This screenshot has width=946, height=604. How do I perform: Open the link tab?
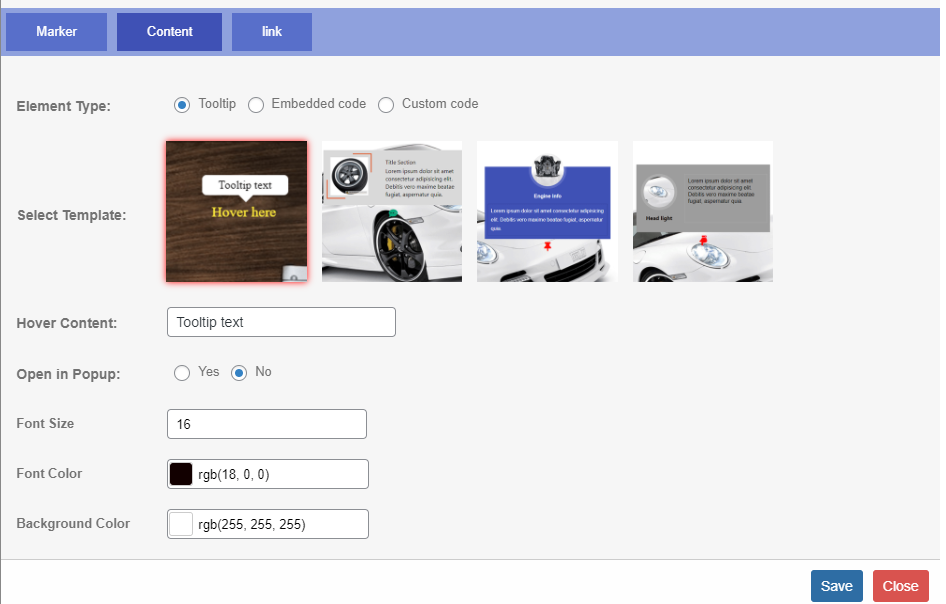[271, 32]
